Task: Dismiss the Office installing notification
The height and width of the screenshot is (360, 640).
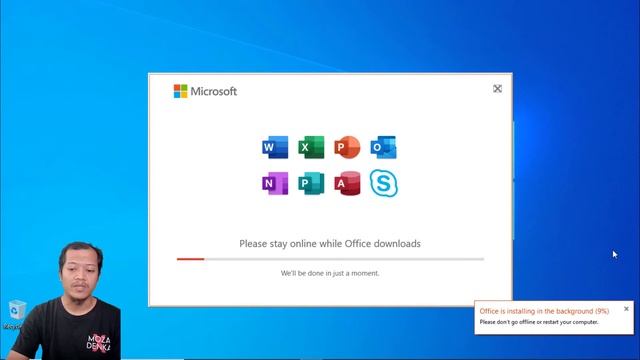Action: coord(626,309)
